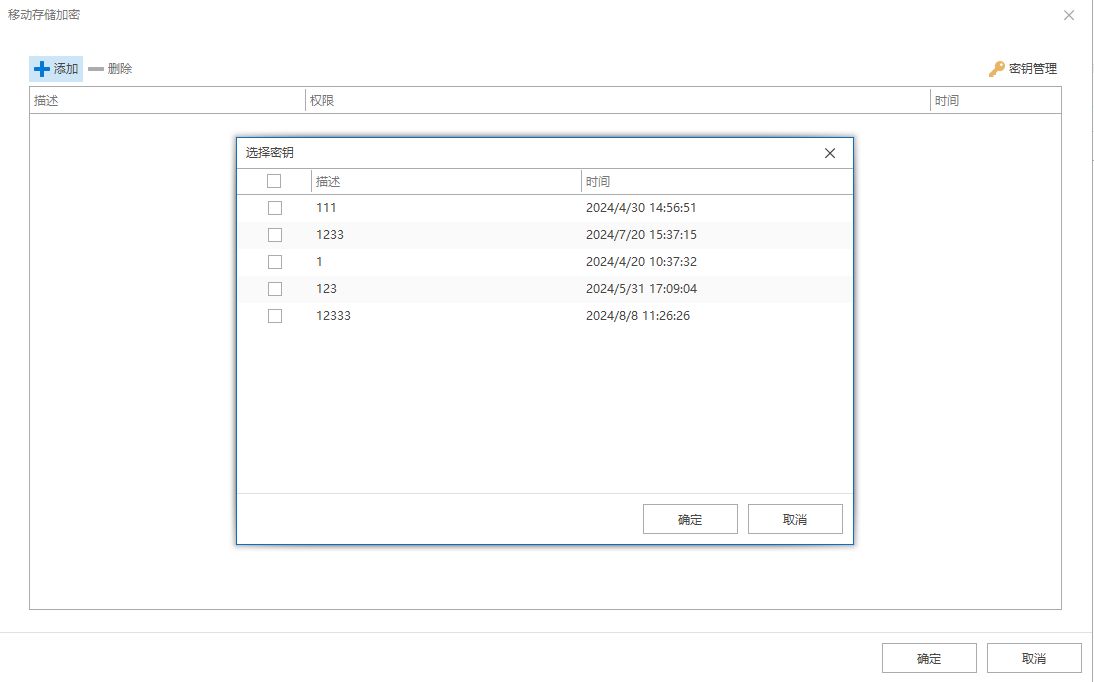Toggle the select-all checkbox in dialog header
This screenshot has width=1094, height=682.
274,181
